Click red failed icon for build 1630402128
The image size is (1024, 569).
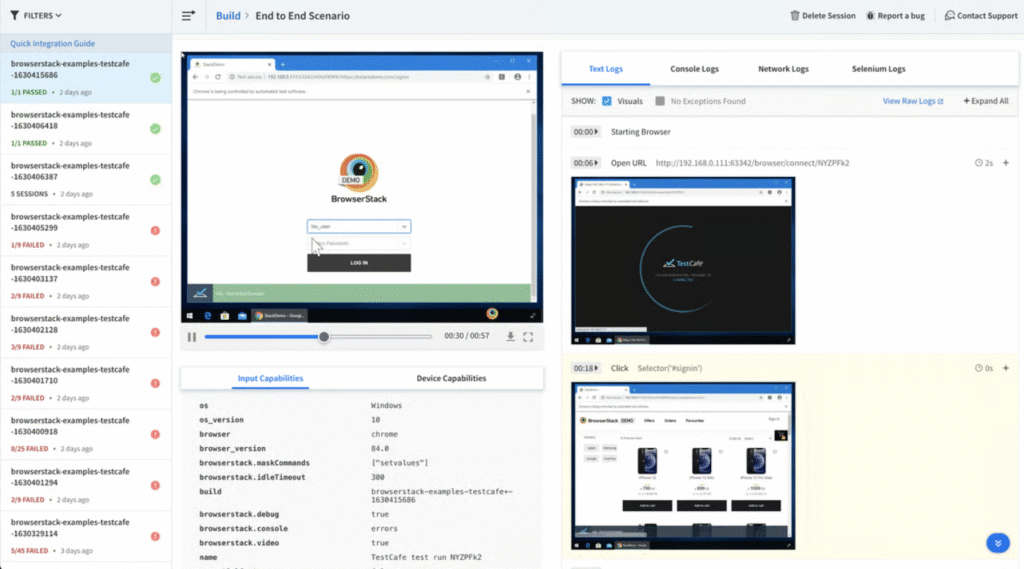coord(155,333)
